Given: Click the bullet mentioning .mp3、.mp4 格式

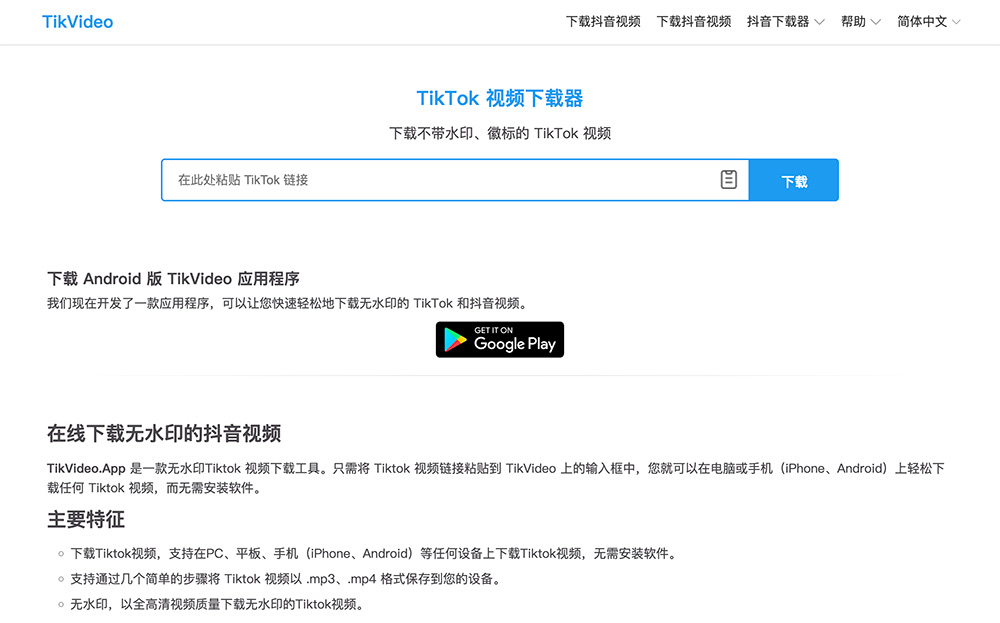Looking at the screenshot, I should (x=287, y=579).
